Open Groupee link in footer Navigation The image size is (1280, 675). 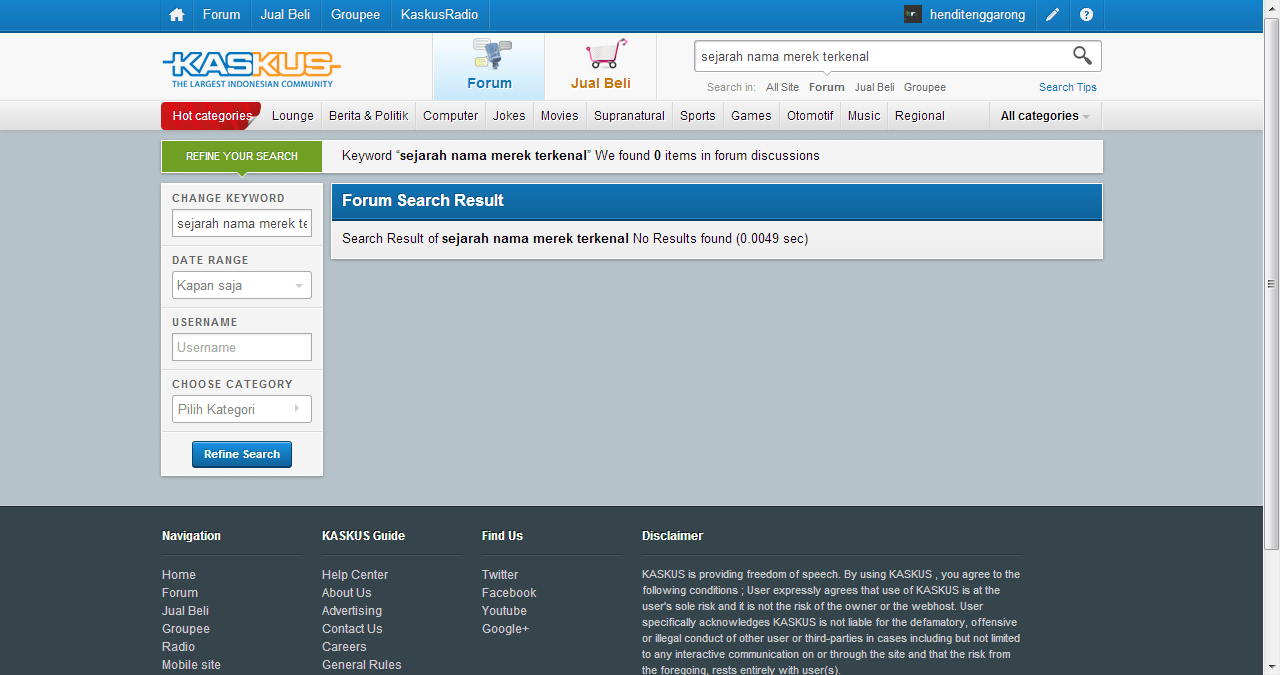click(186, 629)
